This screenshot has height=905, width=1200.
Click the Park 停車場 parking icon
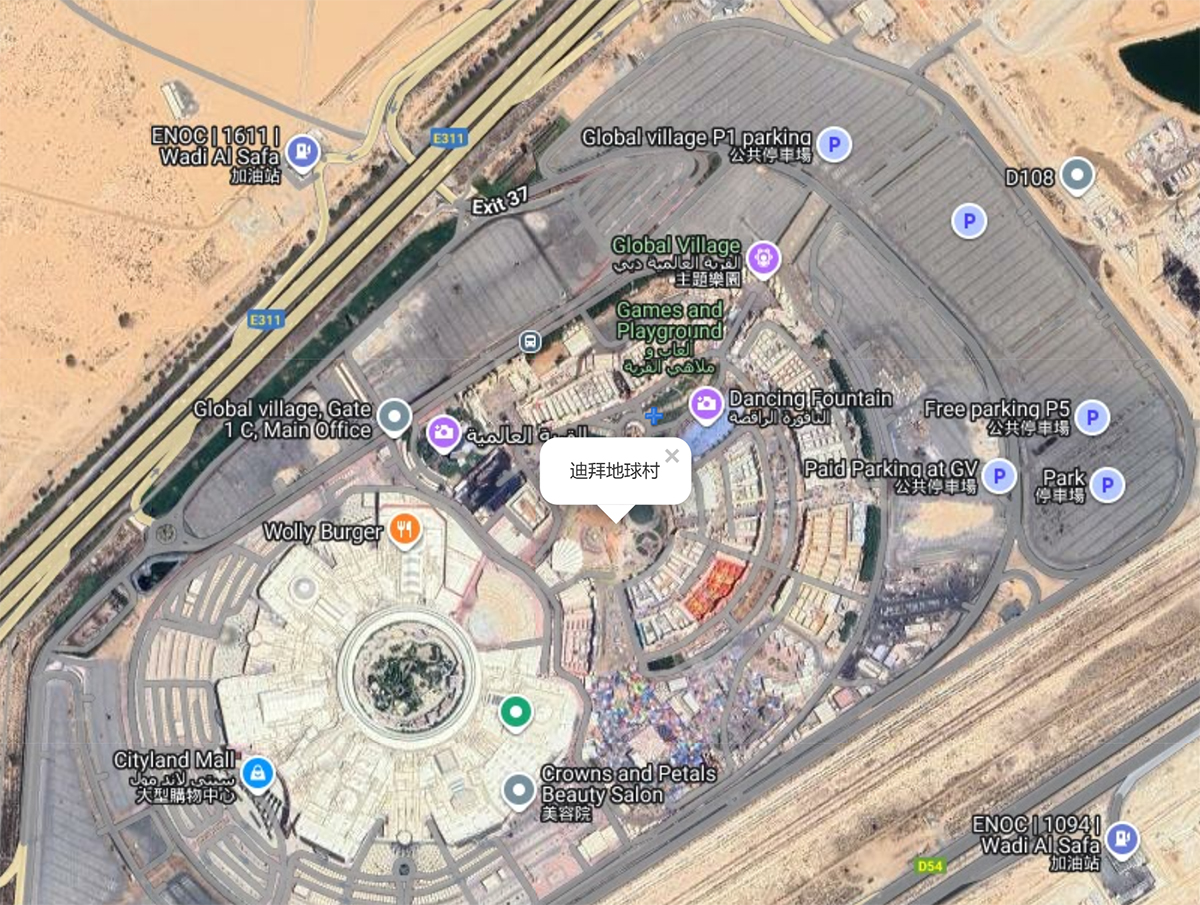tap(1106, 486)
